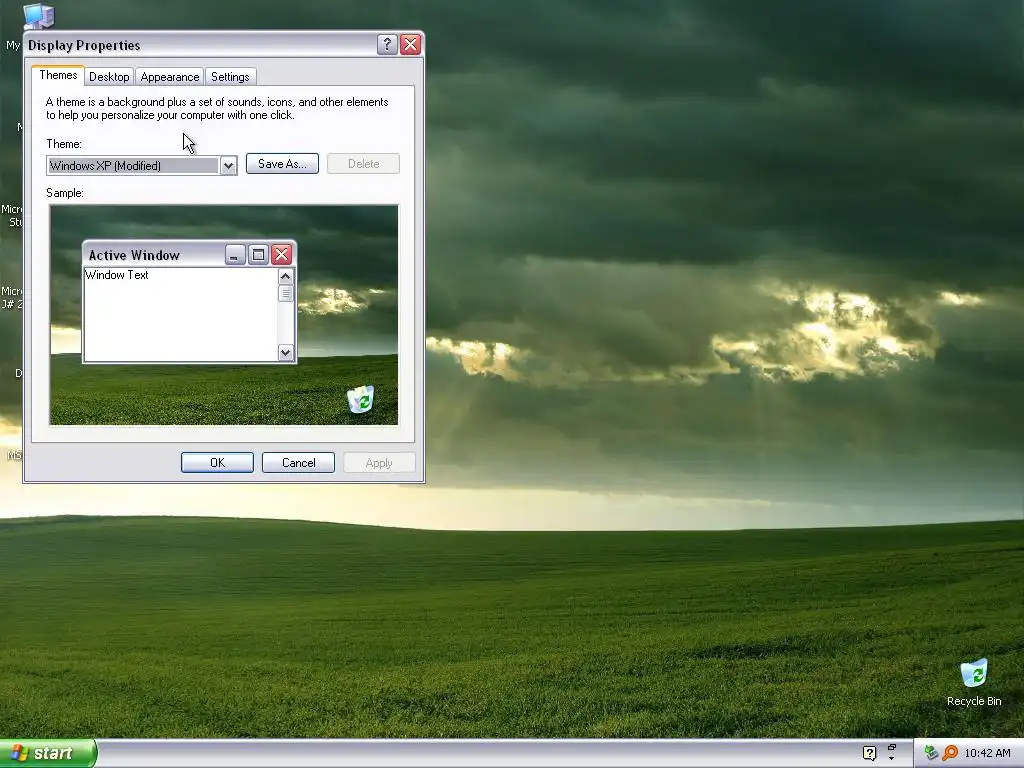Close the Display Properties dialog
Screen dimensions: 1024x768
point(410,44)
